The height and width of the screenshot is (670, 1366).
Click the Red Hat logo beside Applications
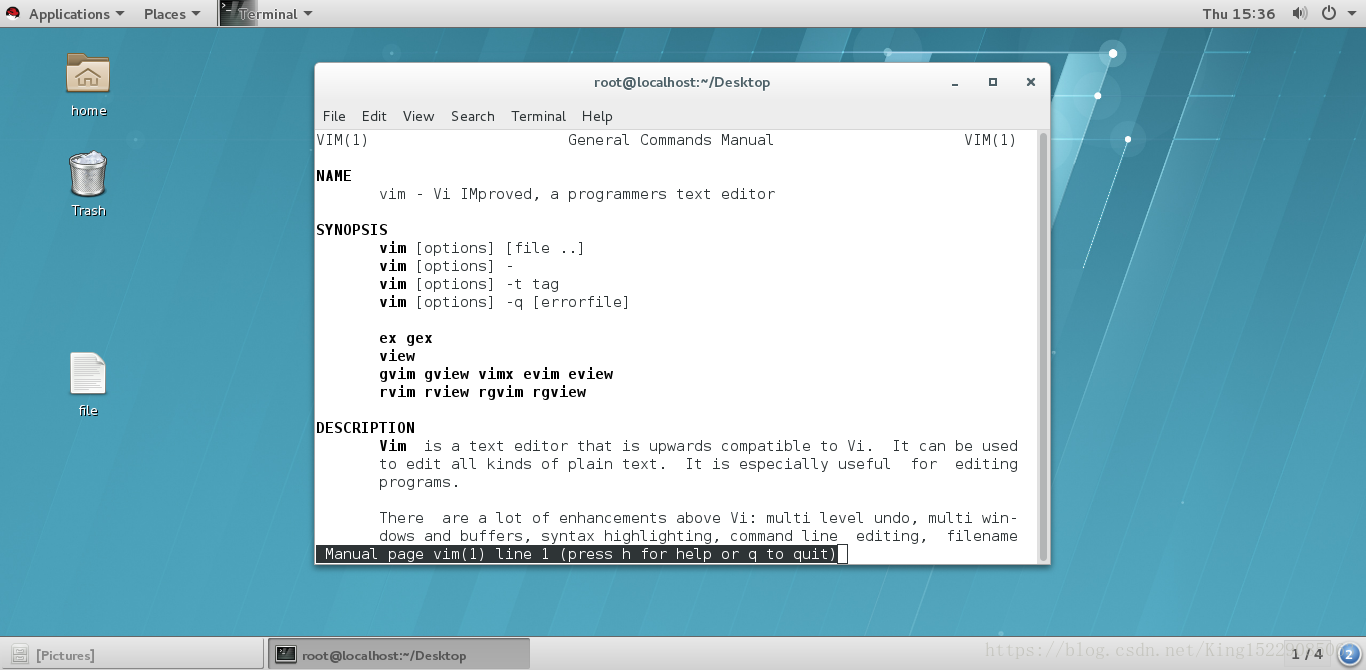[x=13, y=14]
